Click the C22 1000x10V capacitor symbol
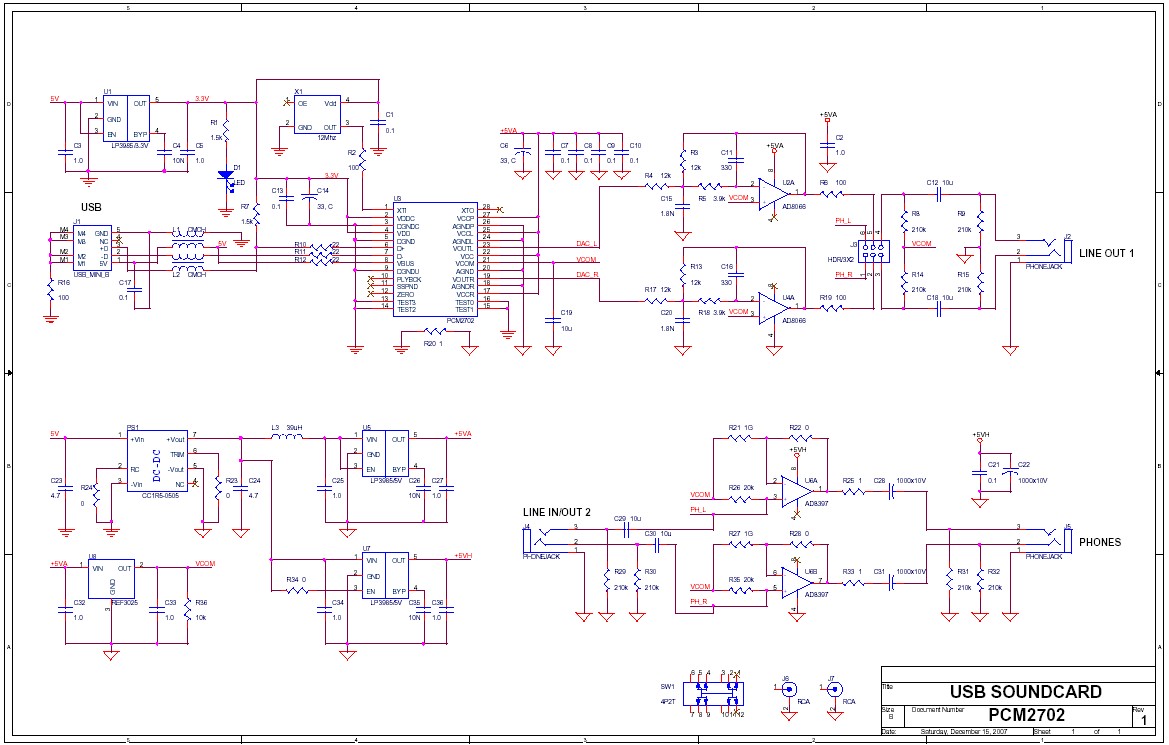 1011,473
